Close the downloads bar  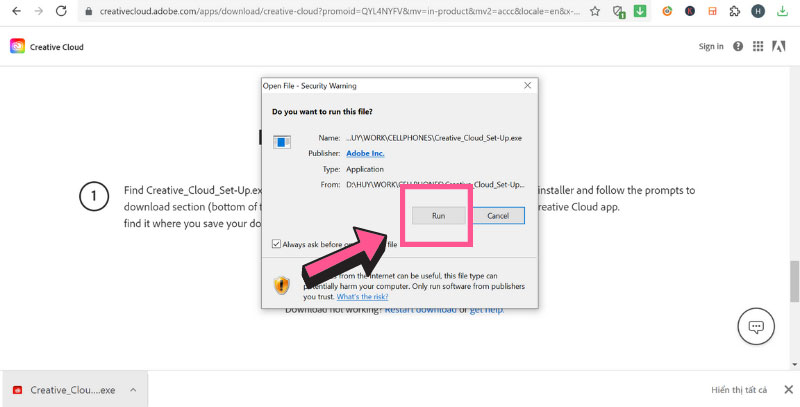coord(788,390)
